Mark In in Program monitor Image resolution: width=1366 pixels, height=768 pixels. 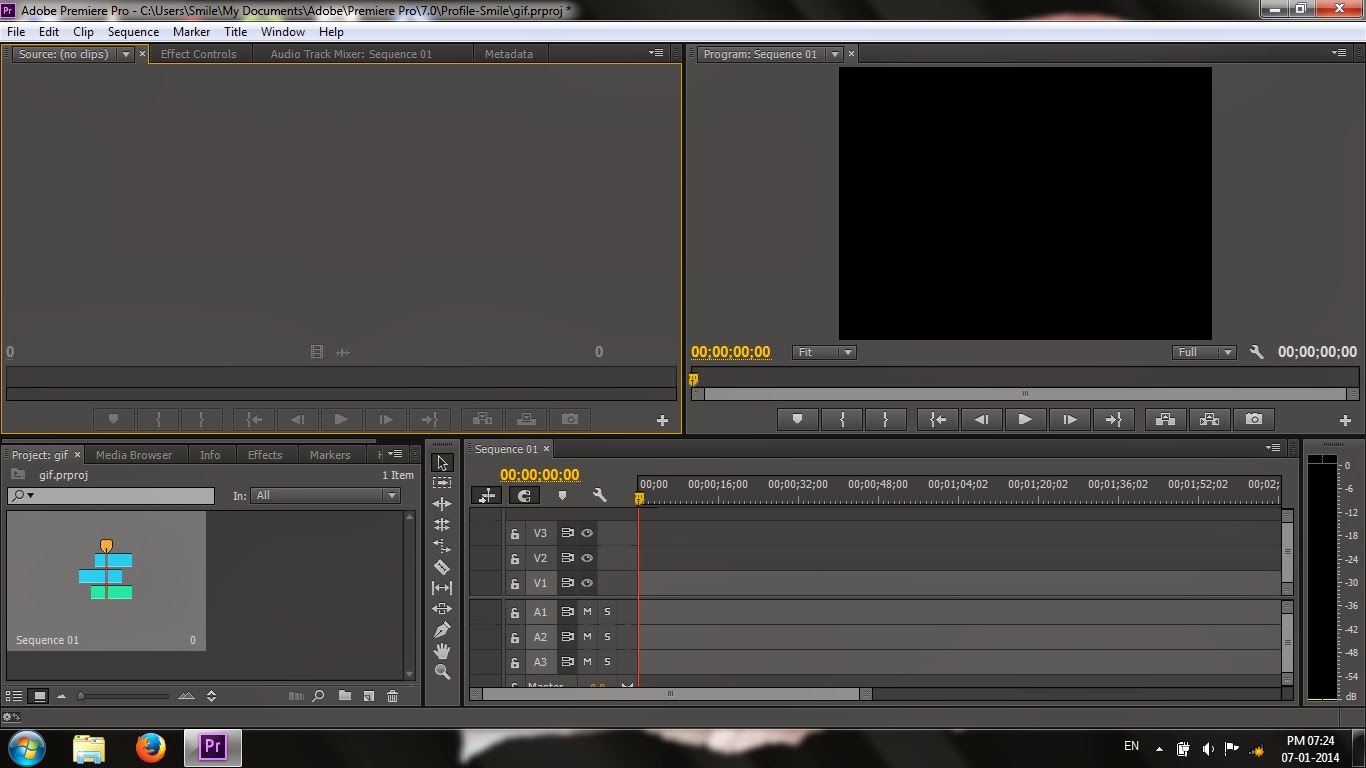pyautogui.click(x=842, y=420)
